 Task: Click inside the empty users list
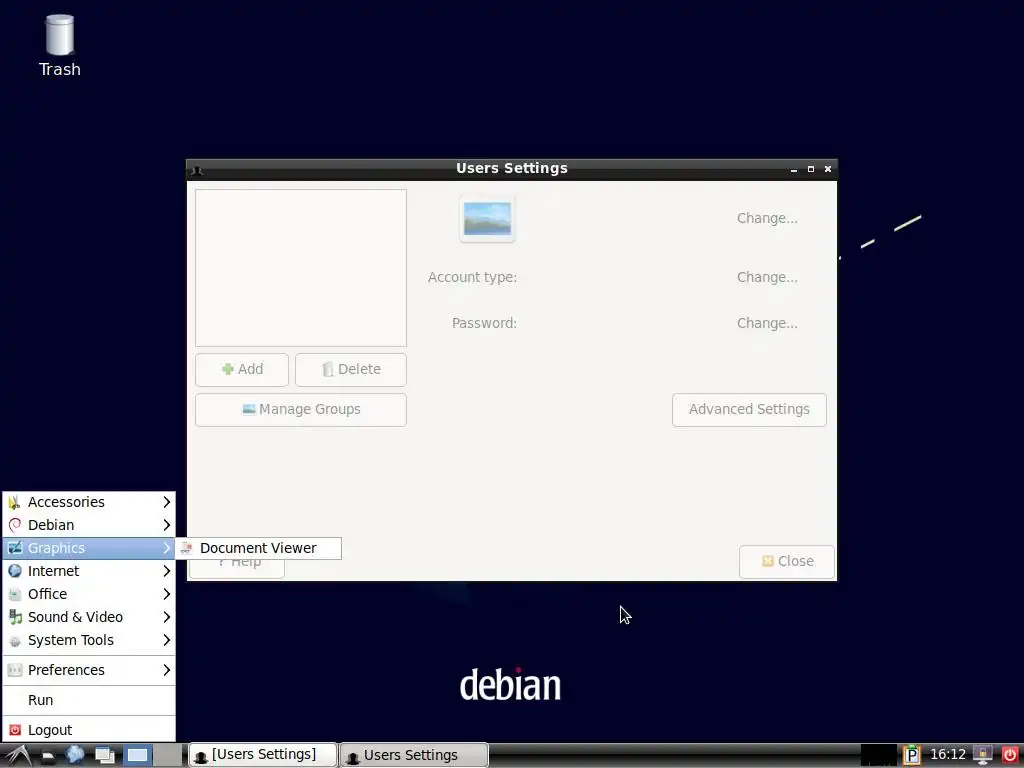[300, 268]
